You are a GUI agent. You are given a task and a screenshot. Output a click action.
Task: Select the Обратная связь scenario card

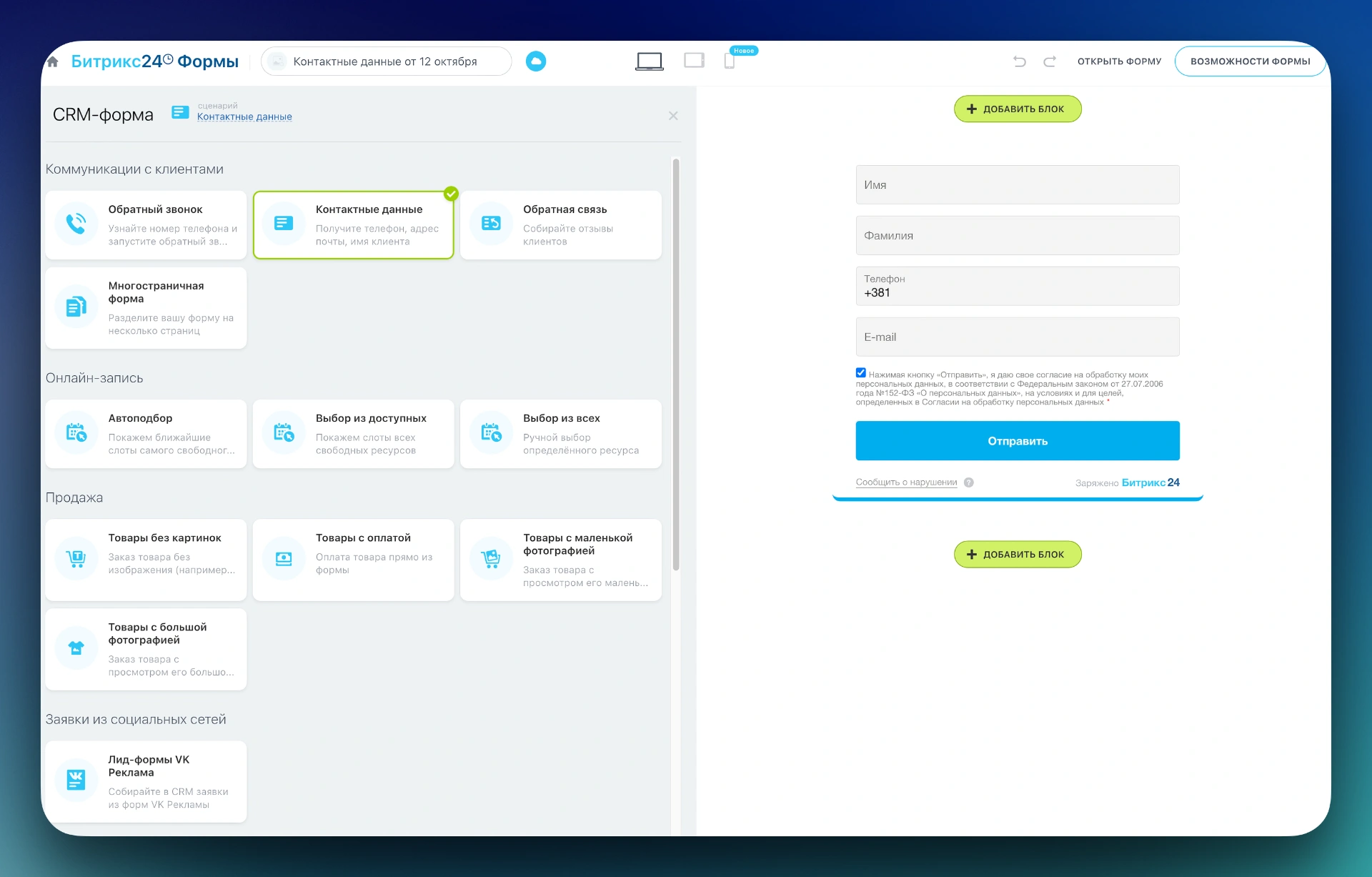[561, 224]
